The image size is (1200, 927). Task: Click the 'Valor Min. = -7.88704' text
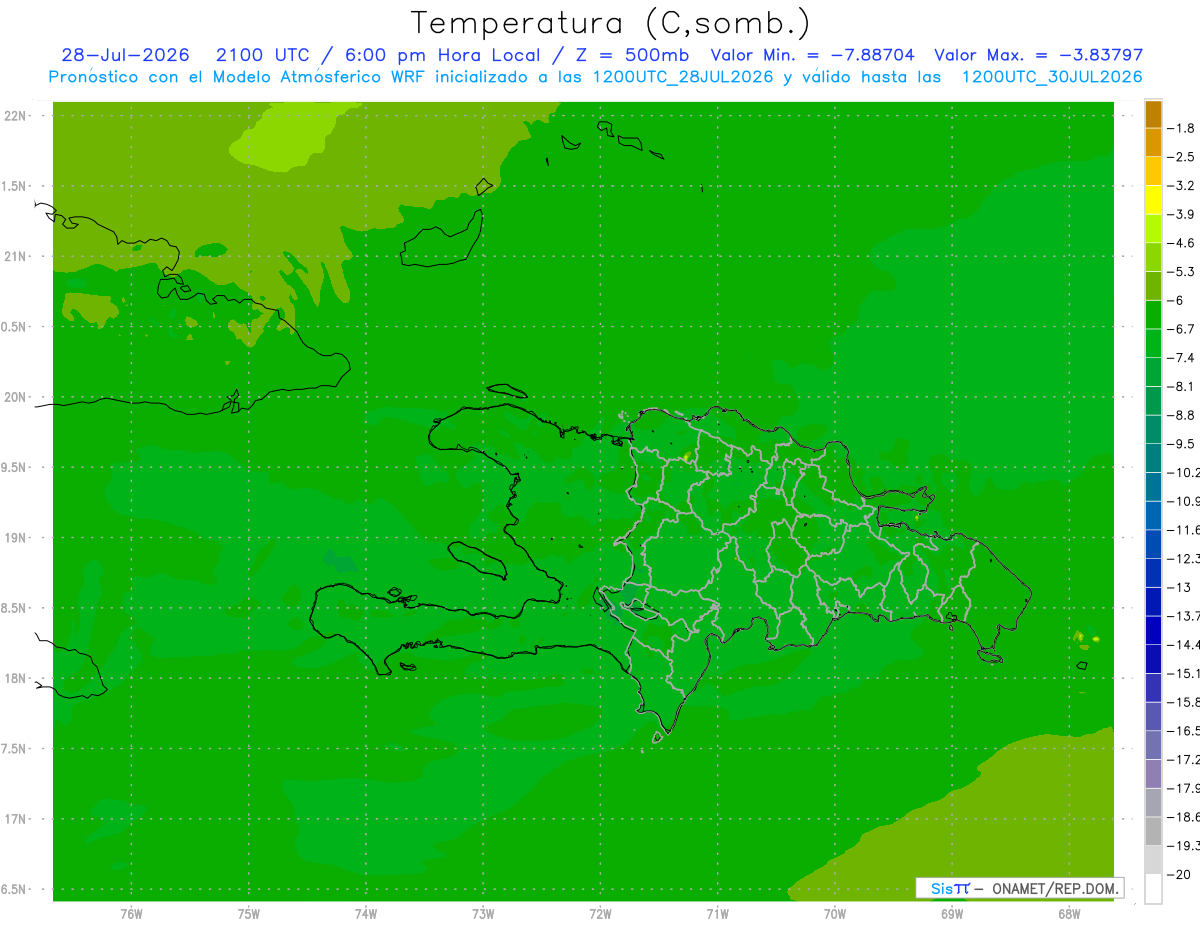point(815,55)
